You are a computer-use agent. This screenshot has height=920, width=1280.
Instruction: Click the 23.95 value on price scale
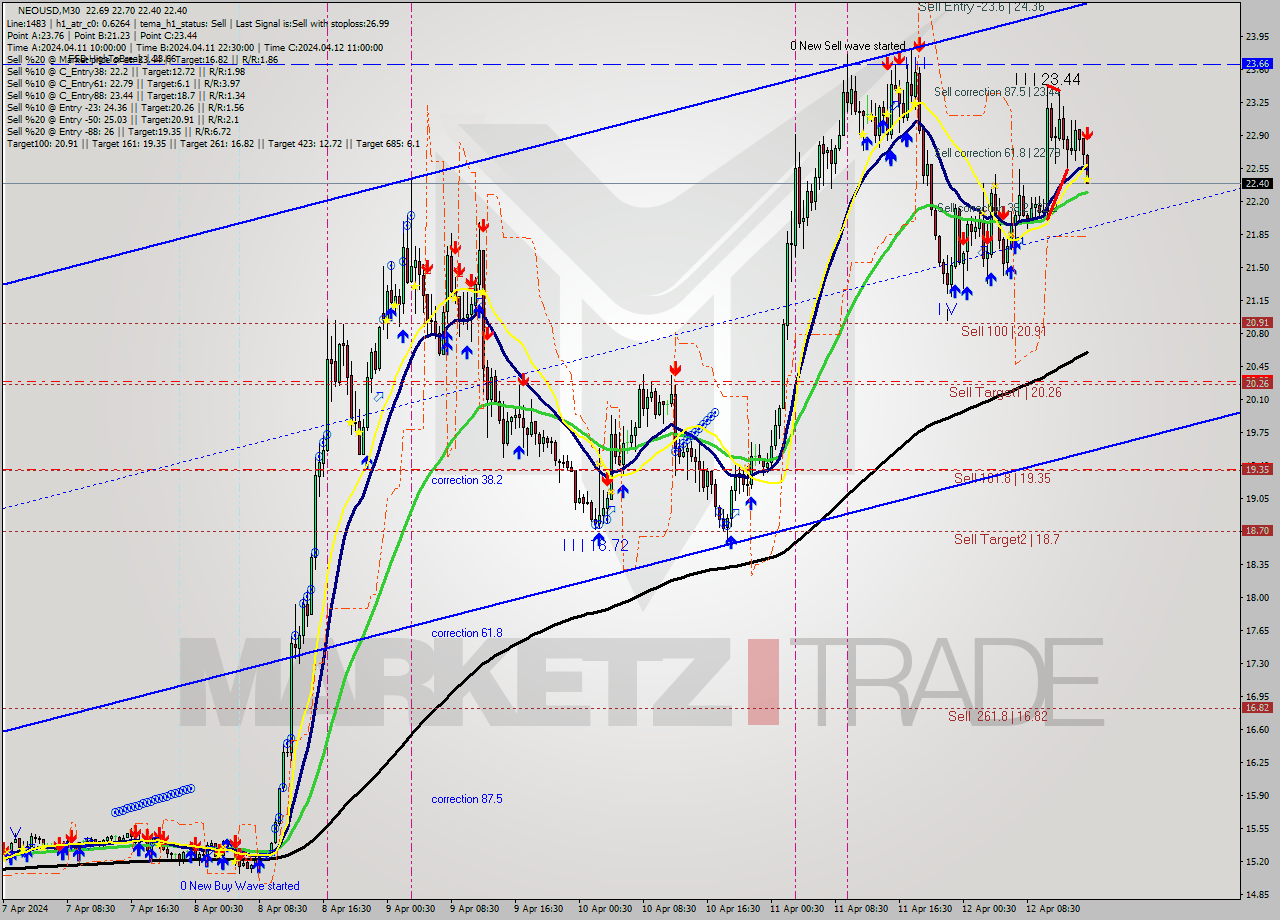coord(1257,37)
